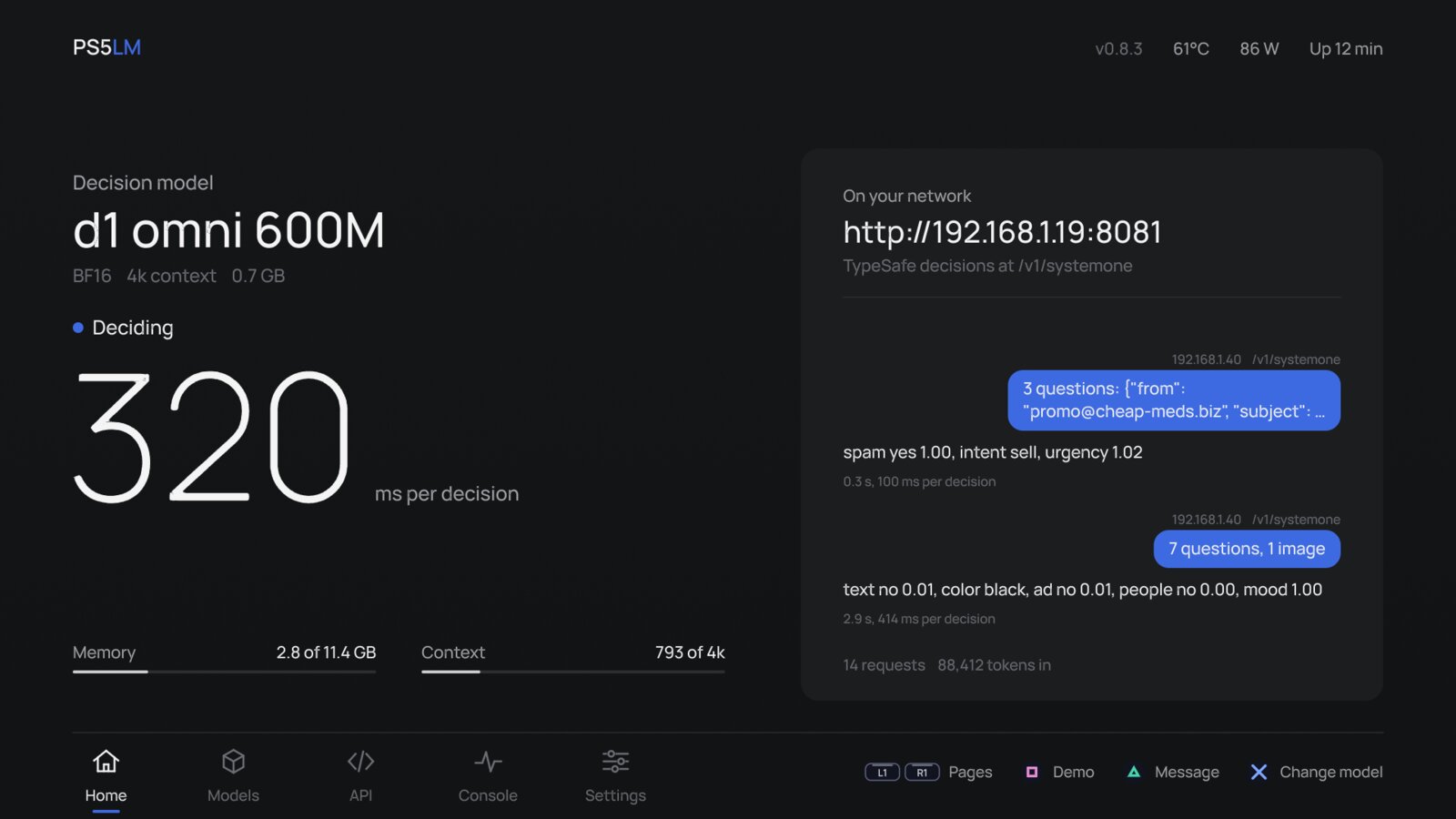Select the Models tab label
1456x819 pixels.
point(233,795)
